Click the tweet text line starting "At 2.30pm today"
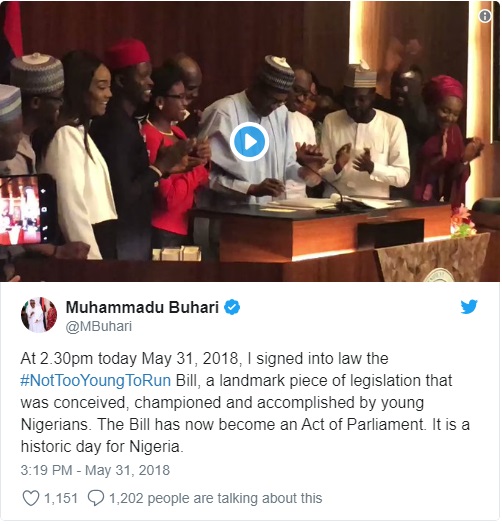Viewport: 502px width, 524px height. (x=204, y=359)
